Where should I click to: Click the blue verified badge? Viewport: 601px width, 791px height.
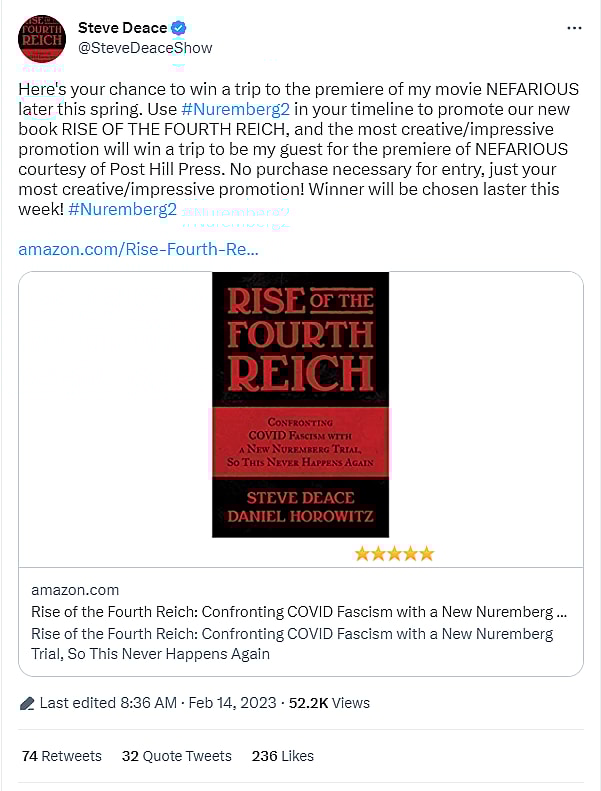pos(179,28)
